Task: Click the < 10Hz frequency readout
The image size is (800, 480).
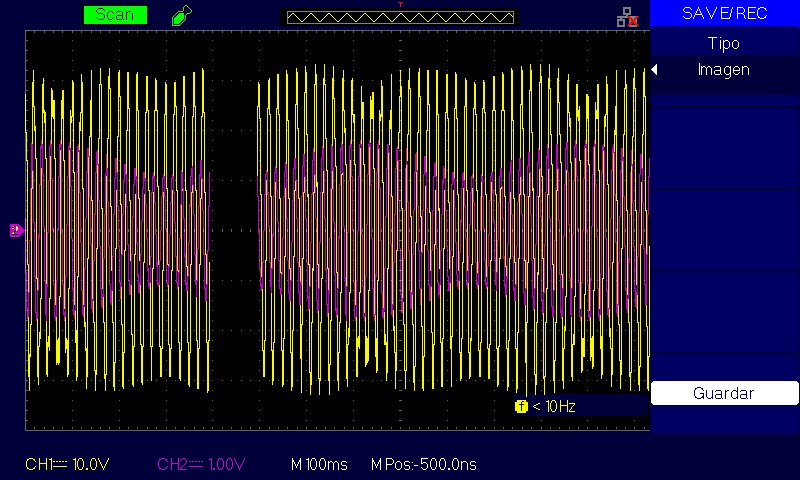Action: (554, 407)
